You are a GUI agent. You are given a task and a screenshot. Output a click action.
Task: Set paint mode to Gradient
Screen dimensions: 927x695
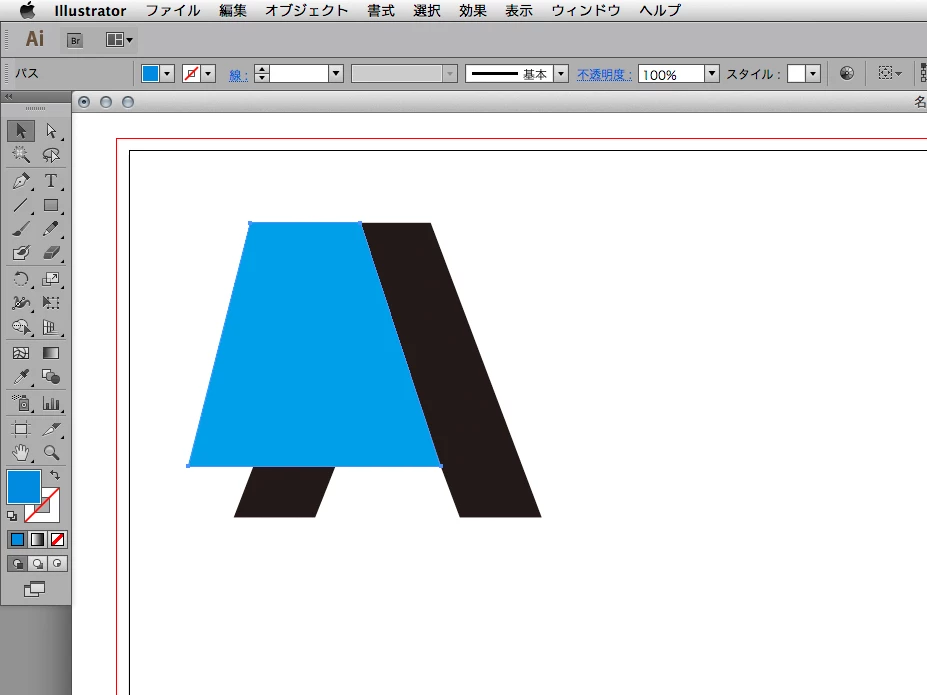[x=37, y=540]
